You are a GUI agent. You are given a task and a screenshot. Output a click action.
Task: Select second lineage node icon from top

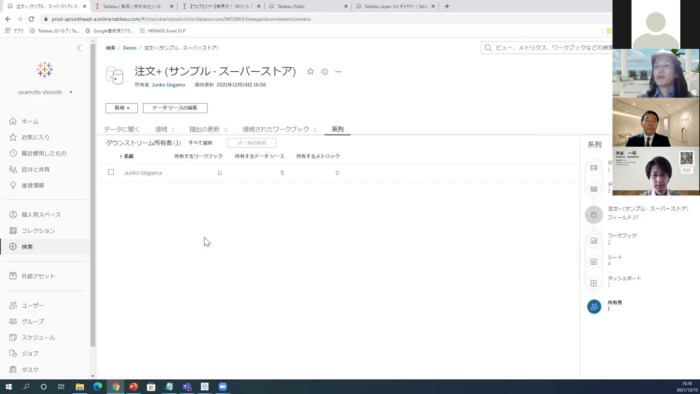(x=594, y=189)
